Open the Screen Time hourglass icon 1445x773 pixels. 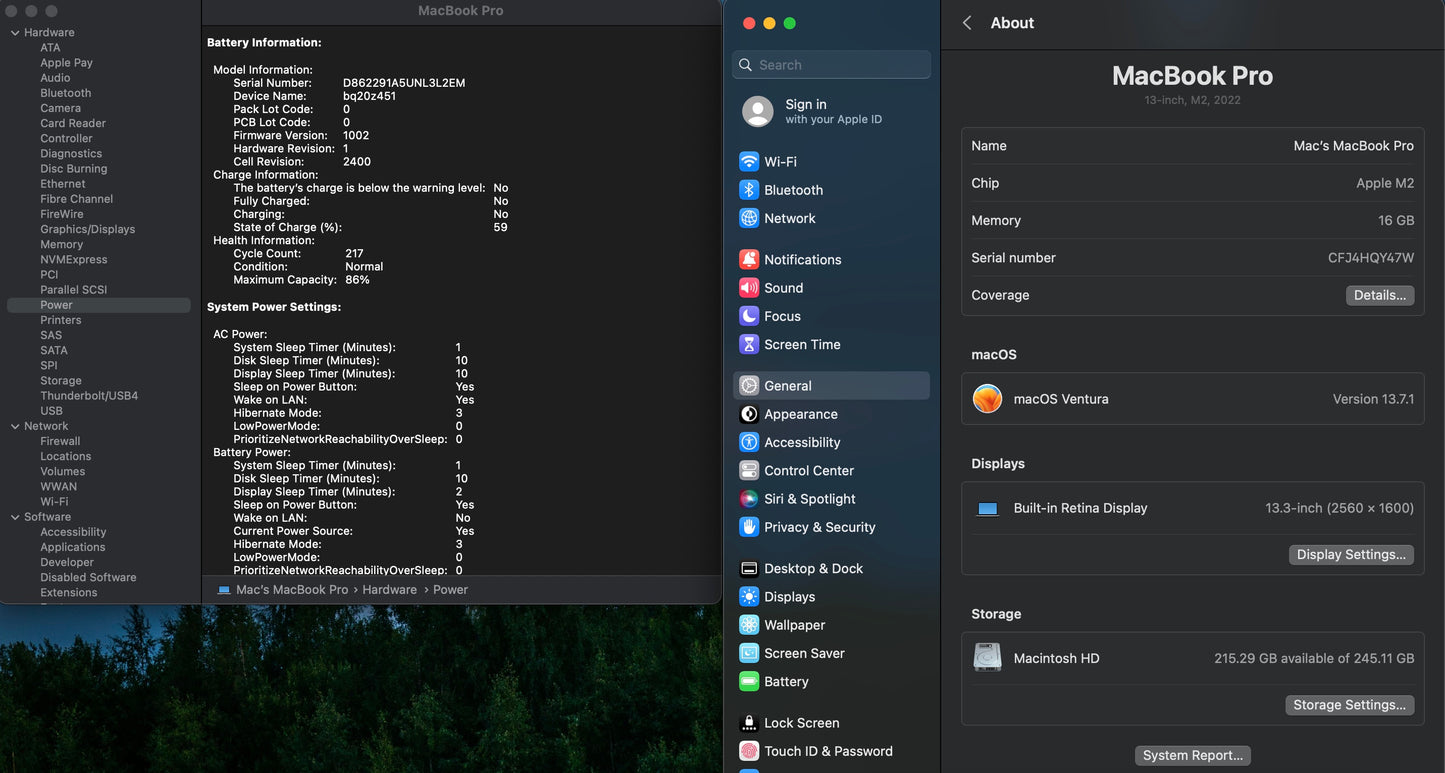748,344
